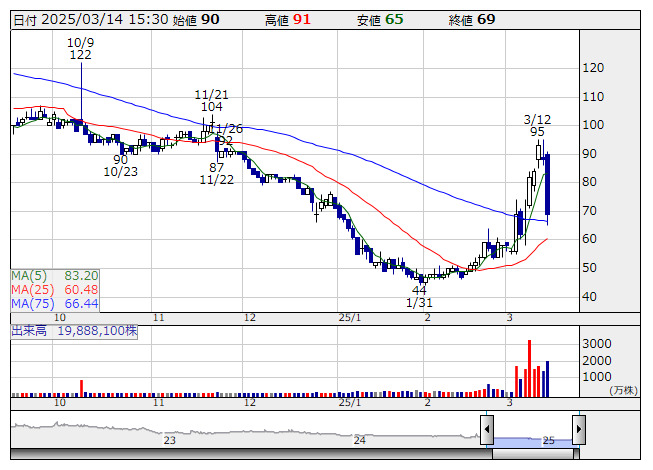653x470 pixels.
Task: Select the MA(25) legend entry
Action: click(55, 290)
